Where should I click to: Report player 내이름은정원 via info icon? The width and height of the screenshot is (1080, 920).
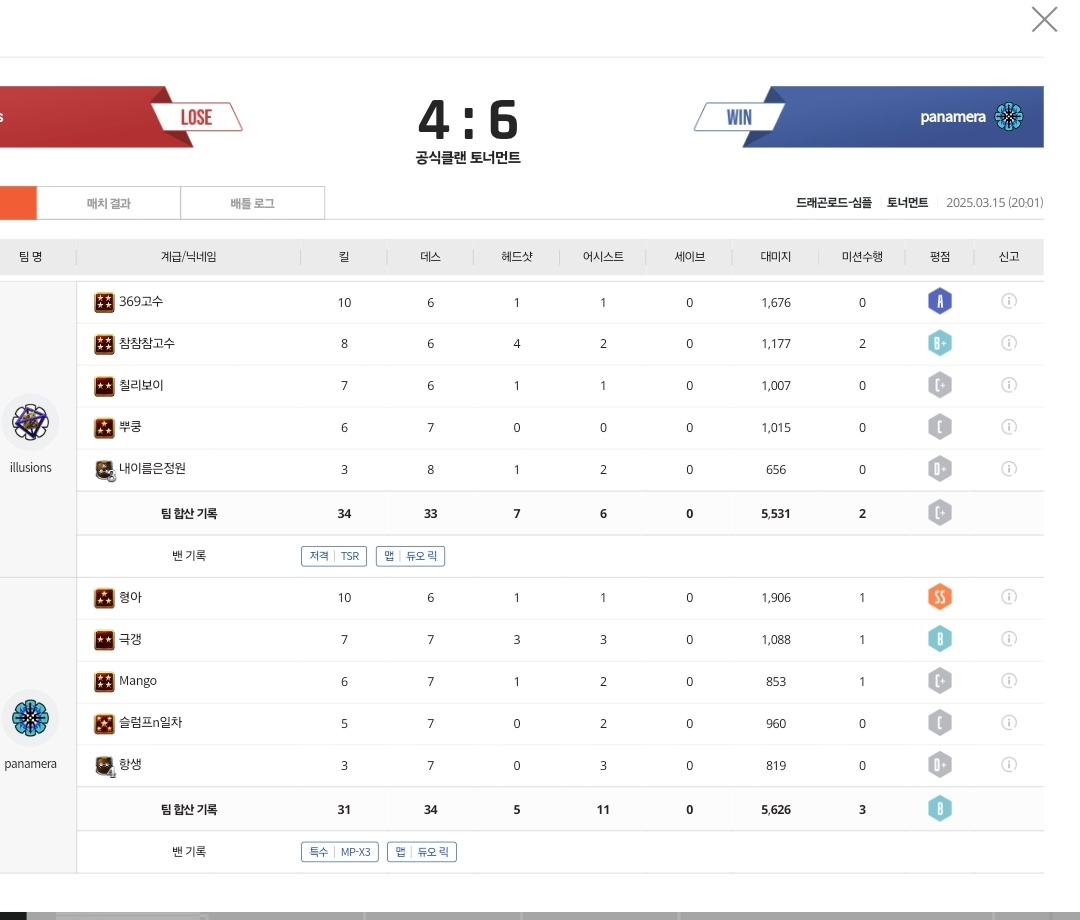click(x=1009, y=469)
